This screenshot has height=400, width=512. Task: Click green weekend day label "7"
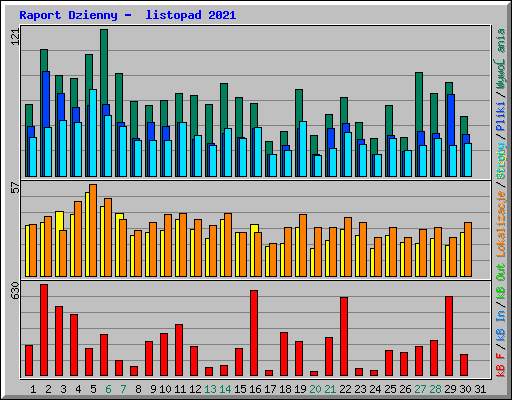[x=123, y=389]
